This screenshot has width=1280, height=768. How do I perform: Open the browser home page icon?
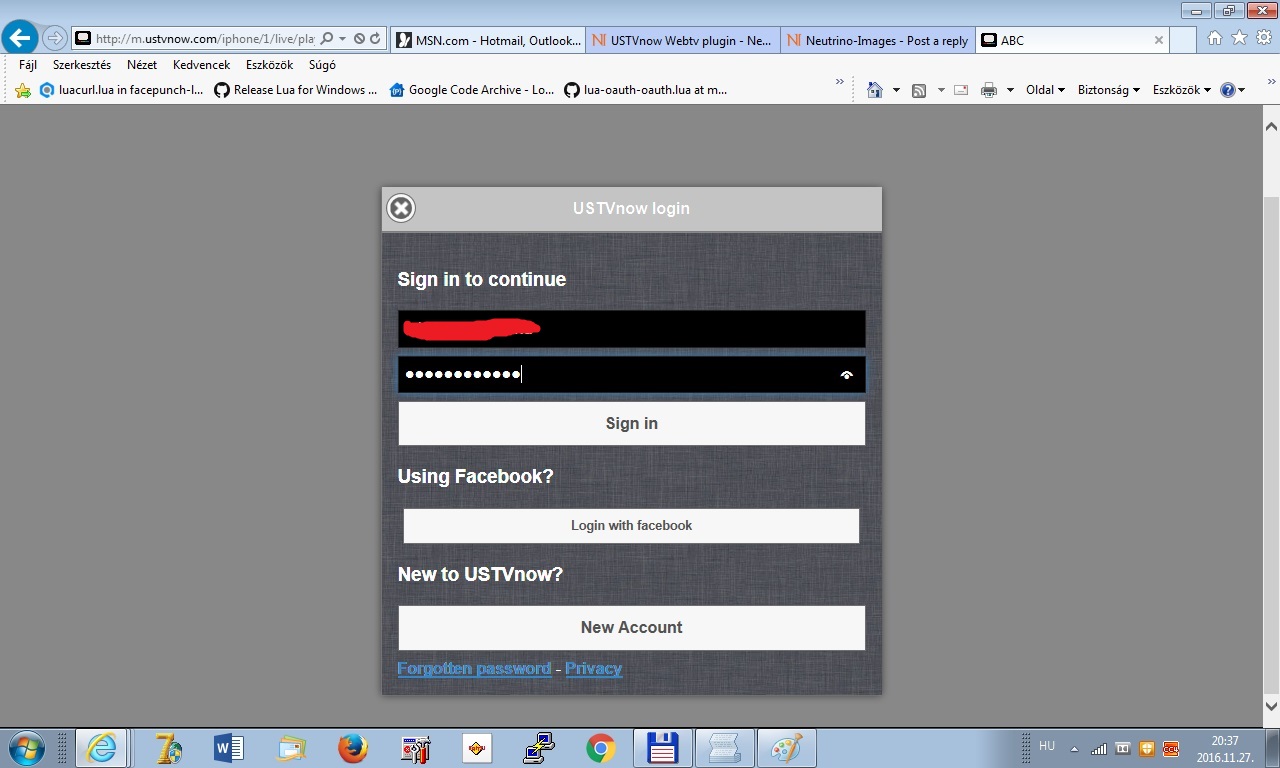coord(1214,38)
